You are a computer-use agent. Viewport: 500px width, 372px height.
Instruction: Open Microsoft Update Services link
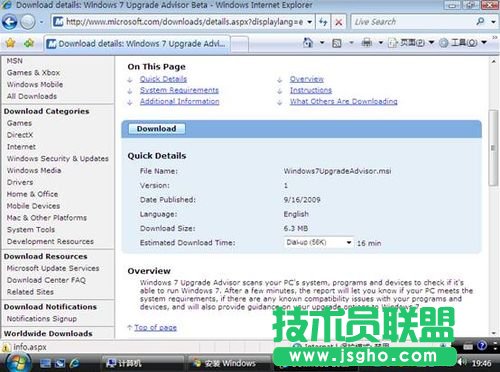53,268
